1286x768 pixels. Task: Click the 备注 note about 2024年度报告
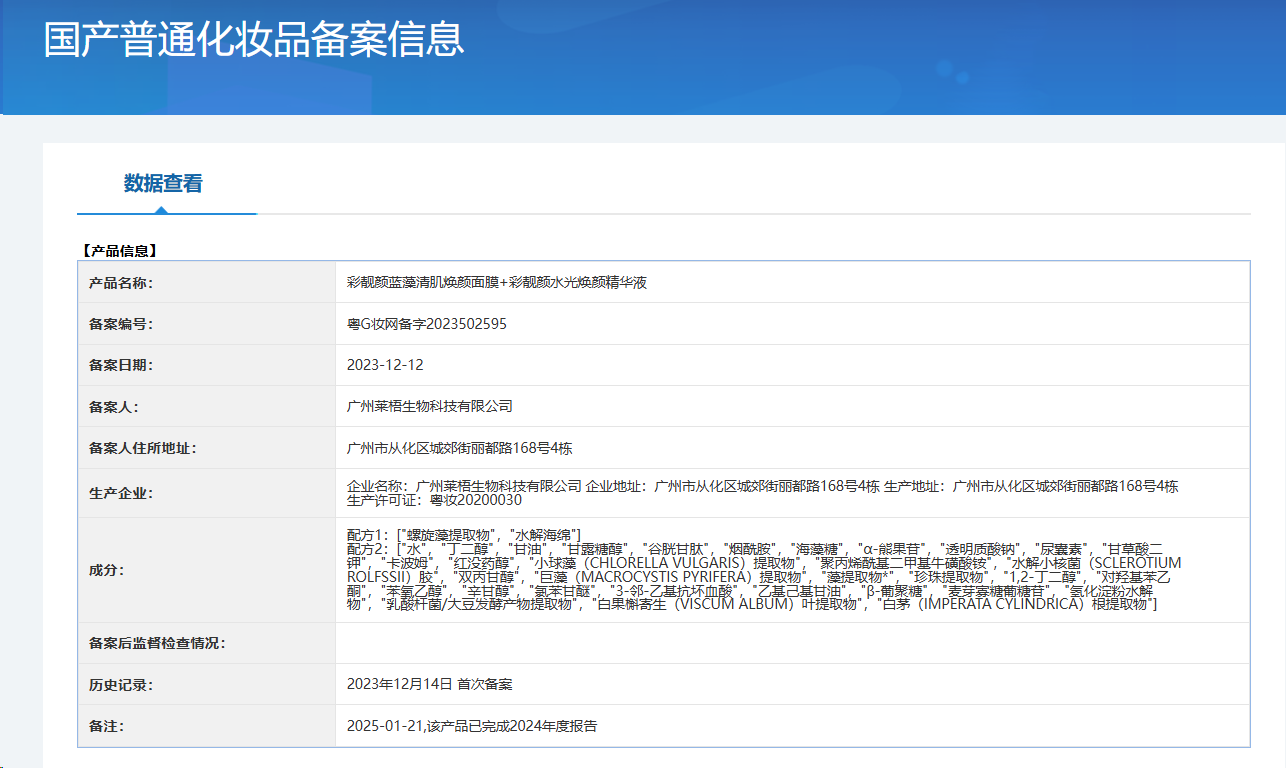pos(472,726)
